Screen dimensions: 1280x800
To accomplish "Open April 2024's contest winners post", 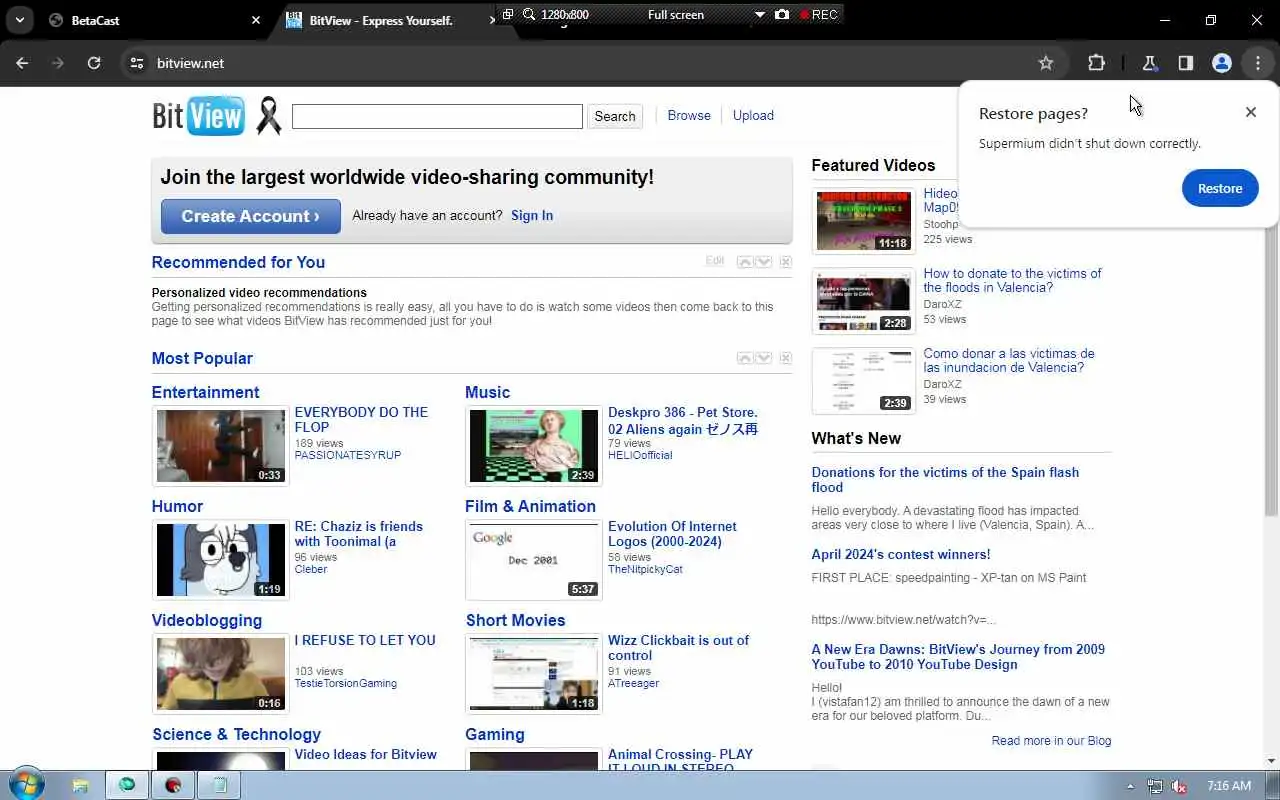I will point(901,554).
